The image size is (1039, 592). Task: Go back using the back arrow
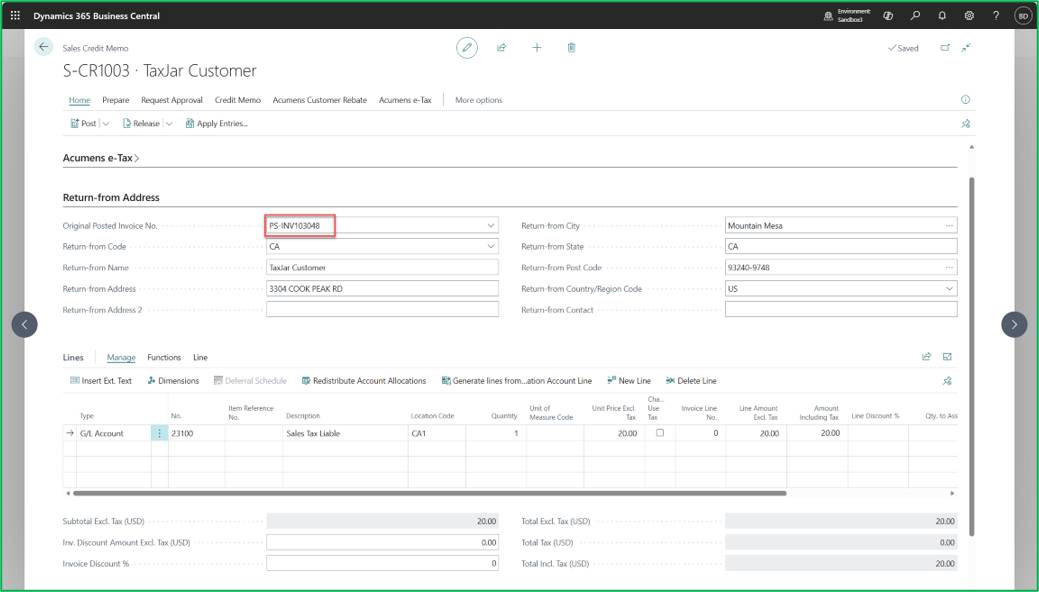[44, 47]
